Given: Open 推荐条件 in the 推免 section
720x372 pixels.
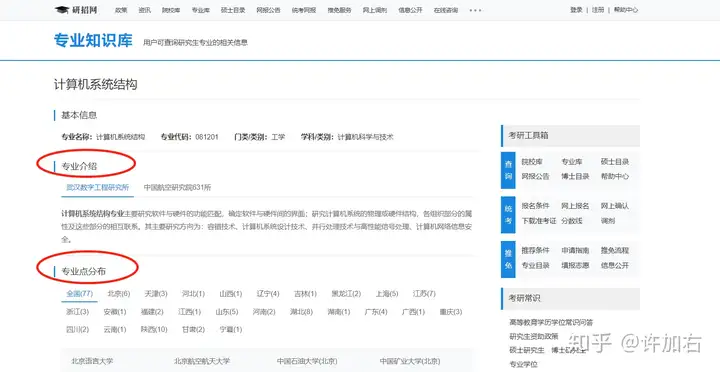Looking at the screenshot, I should click(535, 250).
